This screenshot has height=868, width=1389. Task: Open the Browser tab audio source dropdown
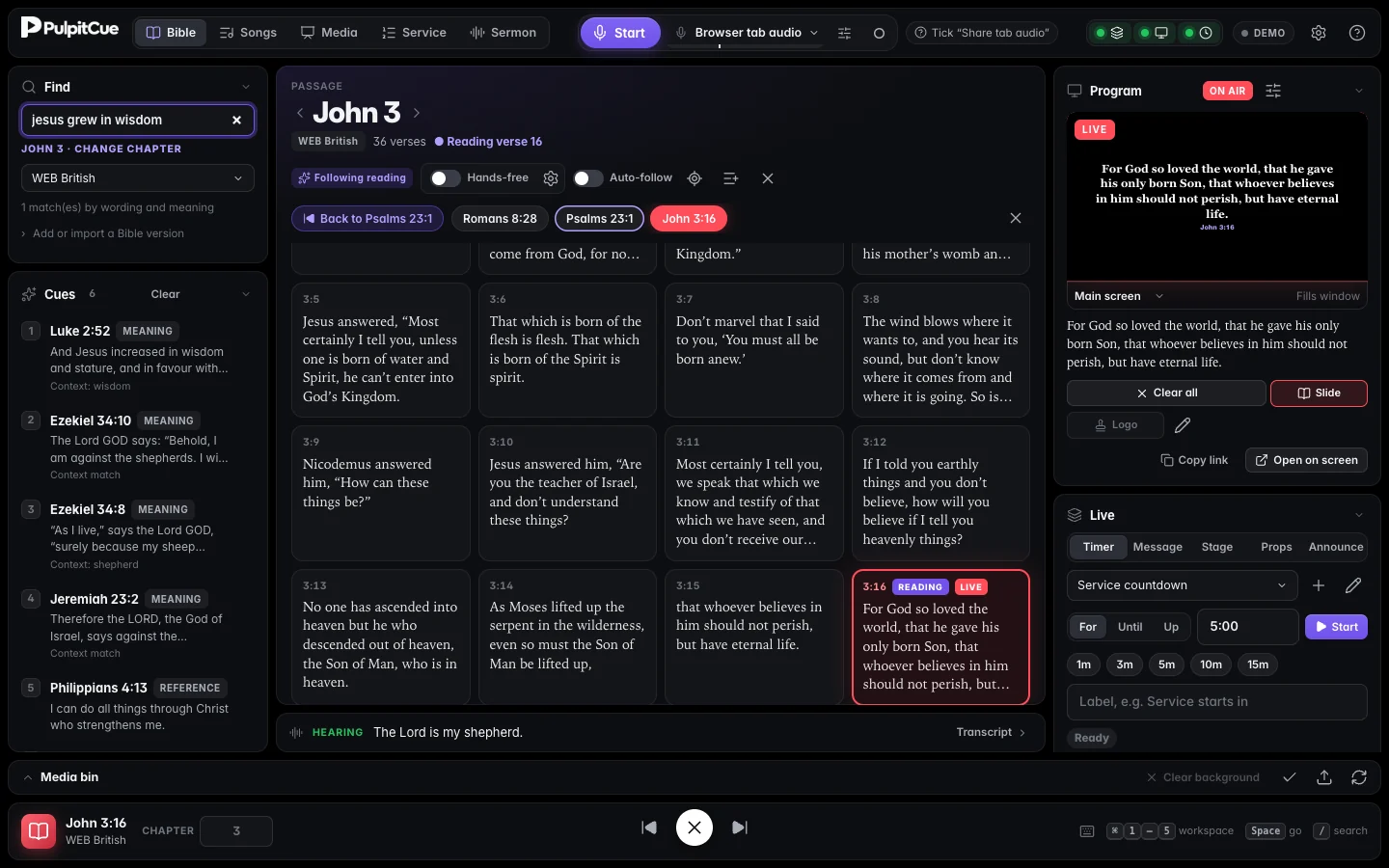[748, 33]
